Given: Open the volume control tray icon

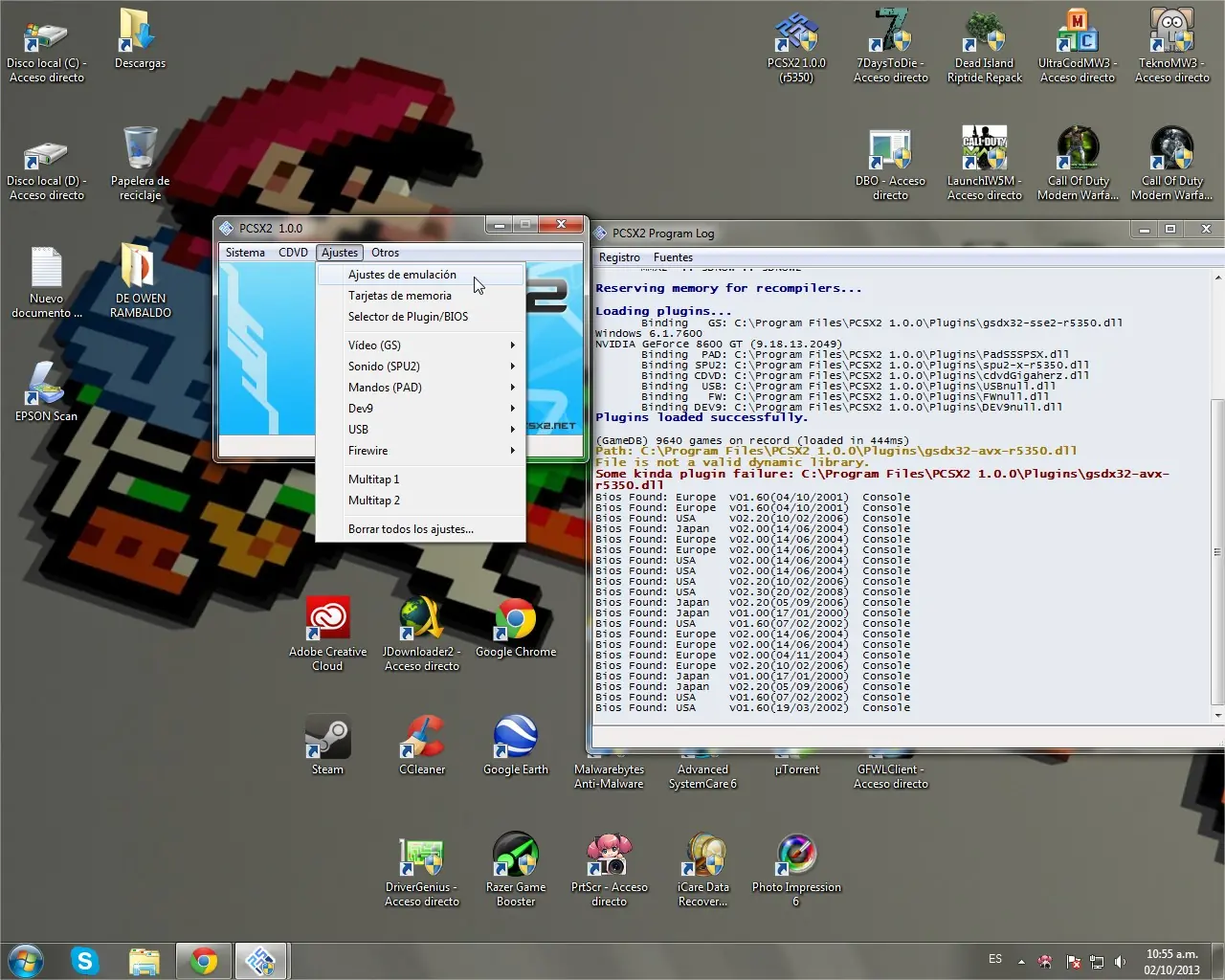Looking at the screenshot, I should point(1120,961).
